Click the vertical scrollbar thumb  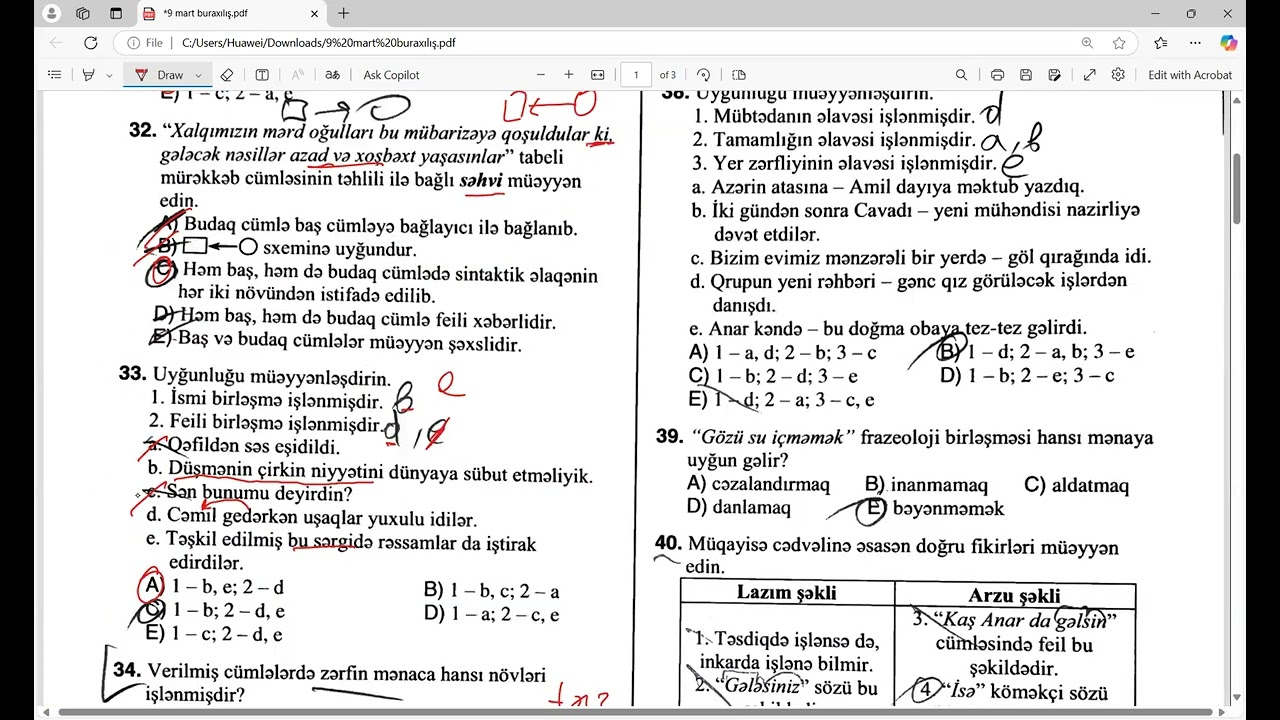[x=1238, y=188]
